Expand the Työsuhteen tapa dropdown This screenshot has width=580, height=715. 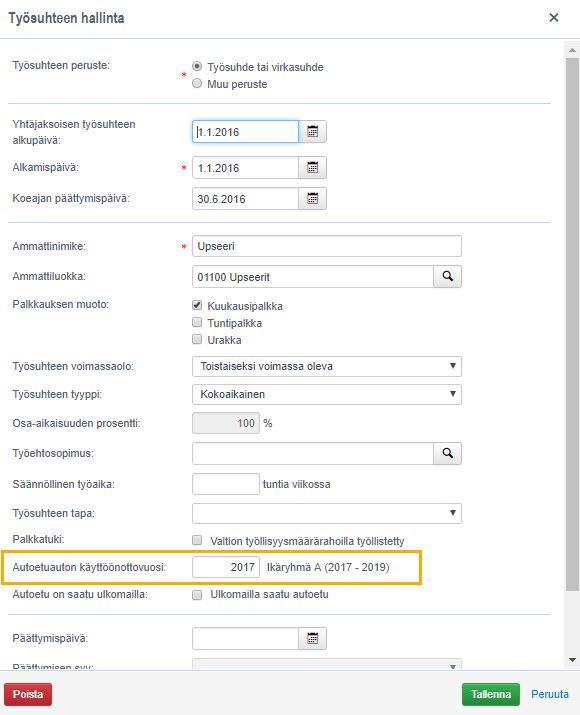327,513
